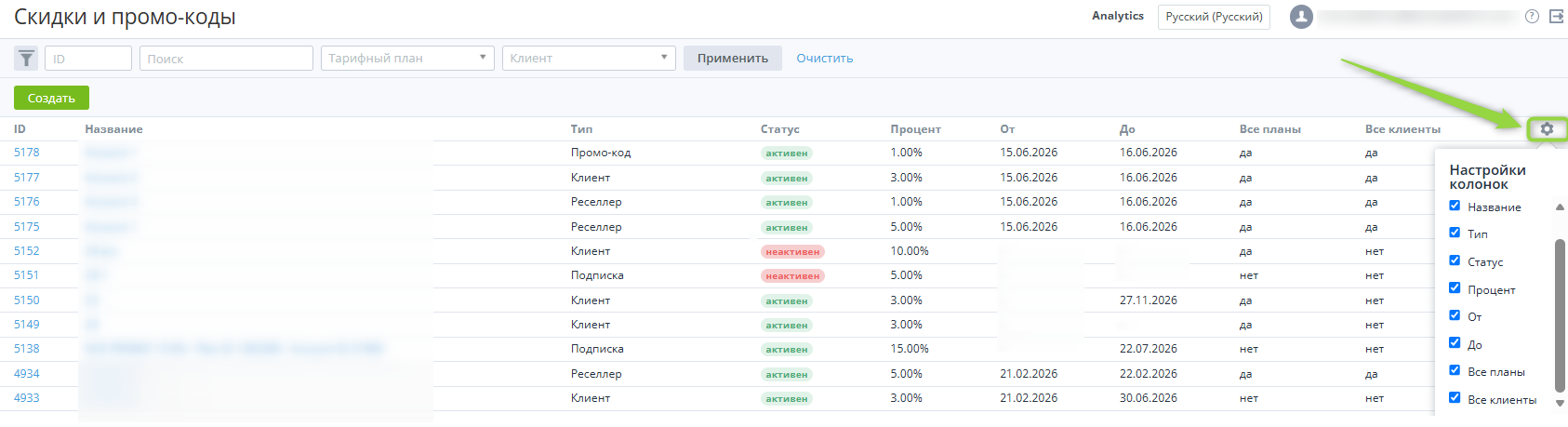This screenshot has width=1568, height=427.
Task: Toggle the Статус column checkbox
Action: tap(1455, 260)
